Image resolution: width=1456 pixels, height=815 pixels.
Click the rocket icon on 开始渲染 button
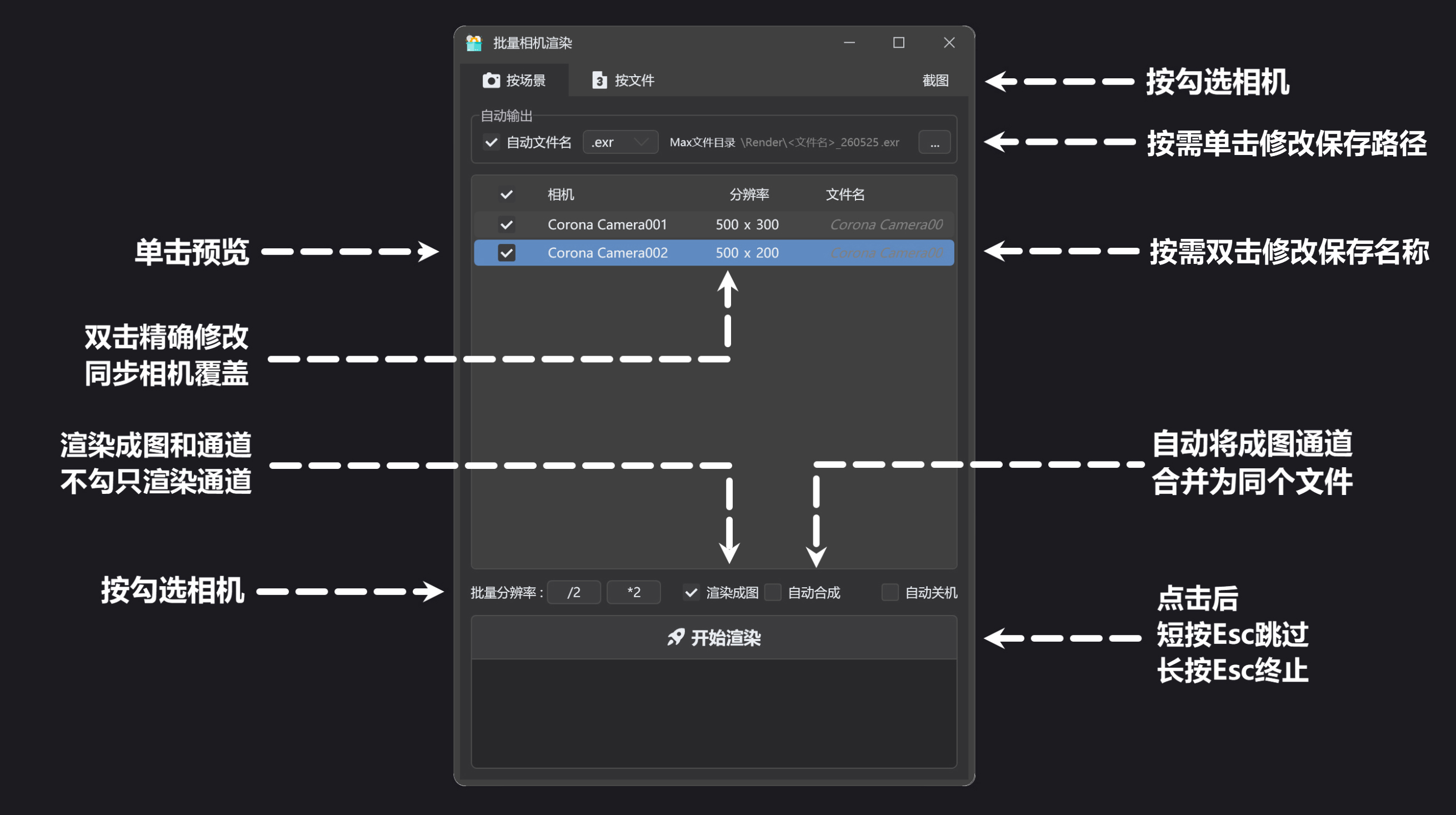pos(676,638)
